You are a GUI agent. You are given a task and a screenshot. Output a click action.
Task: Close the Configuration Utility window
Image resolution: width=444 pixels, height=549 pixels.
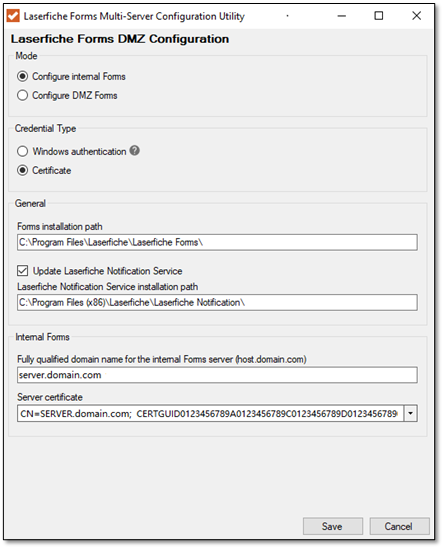(x=416, y=16)
